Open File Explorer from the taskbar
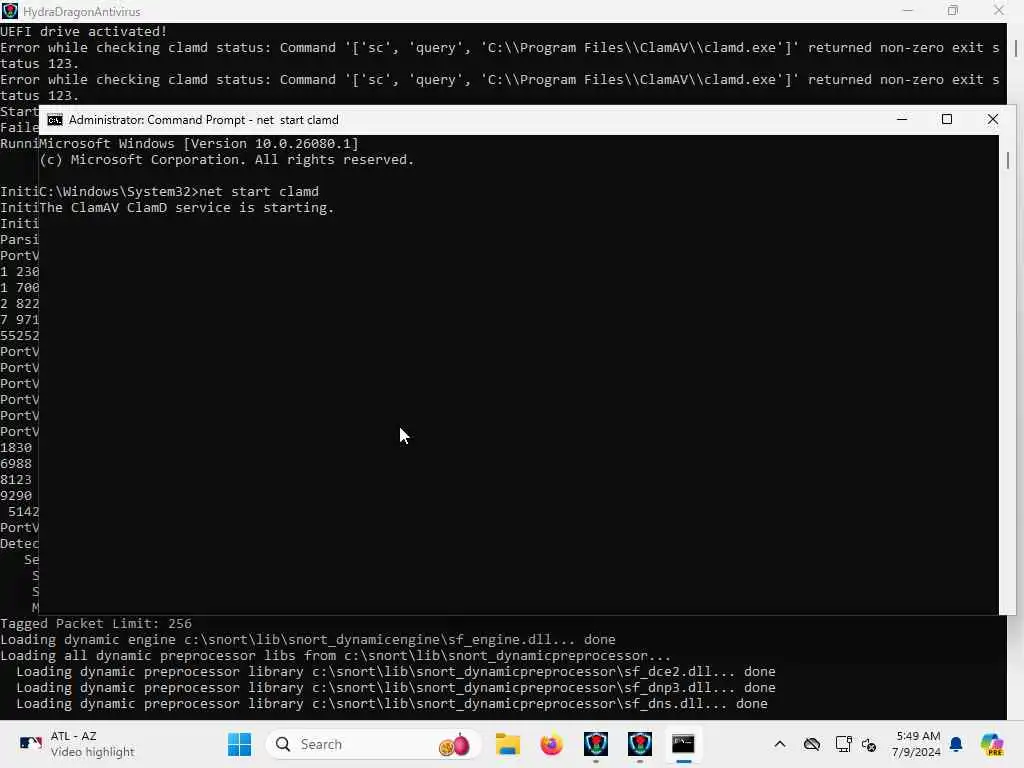The height and width of the screenshot is (768, 1024). click(x=507, y=744)
